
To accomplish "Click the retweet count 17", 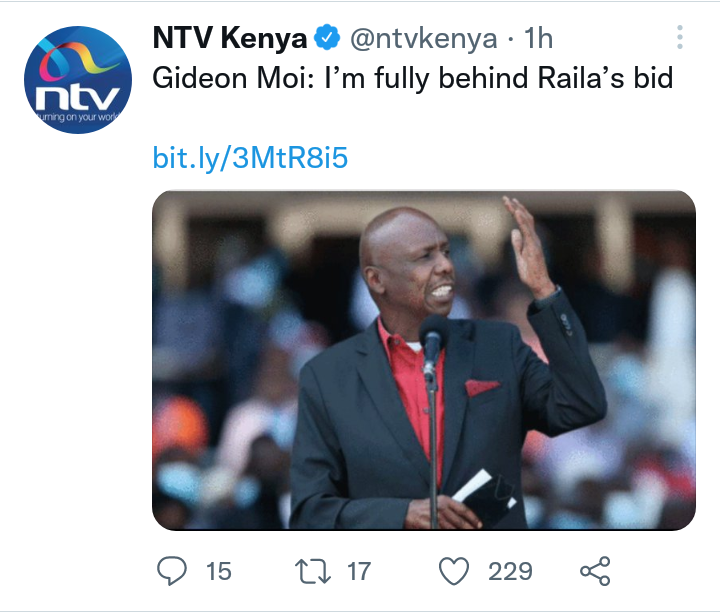I will pos(359,571).
